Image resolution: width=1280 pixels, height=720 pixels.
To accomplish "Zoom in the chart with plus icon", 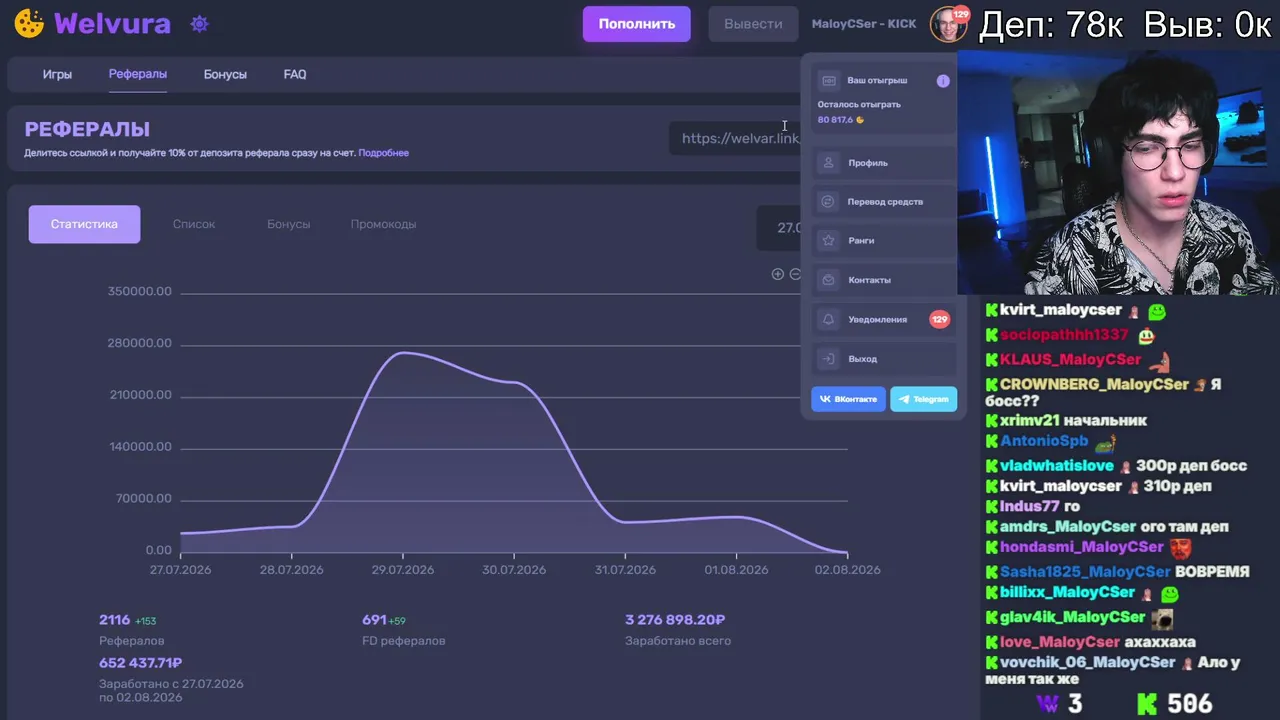I will pos(777,274).
